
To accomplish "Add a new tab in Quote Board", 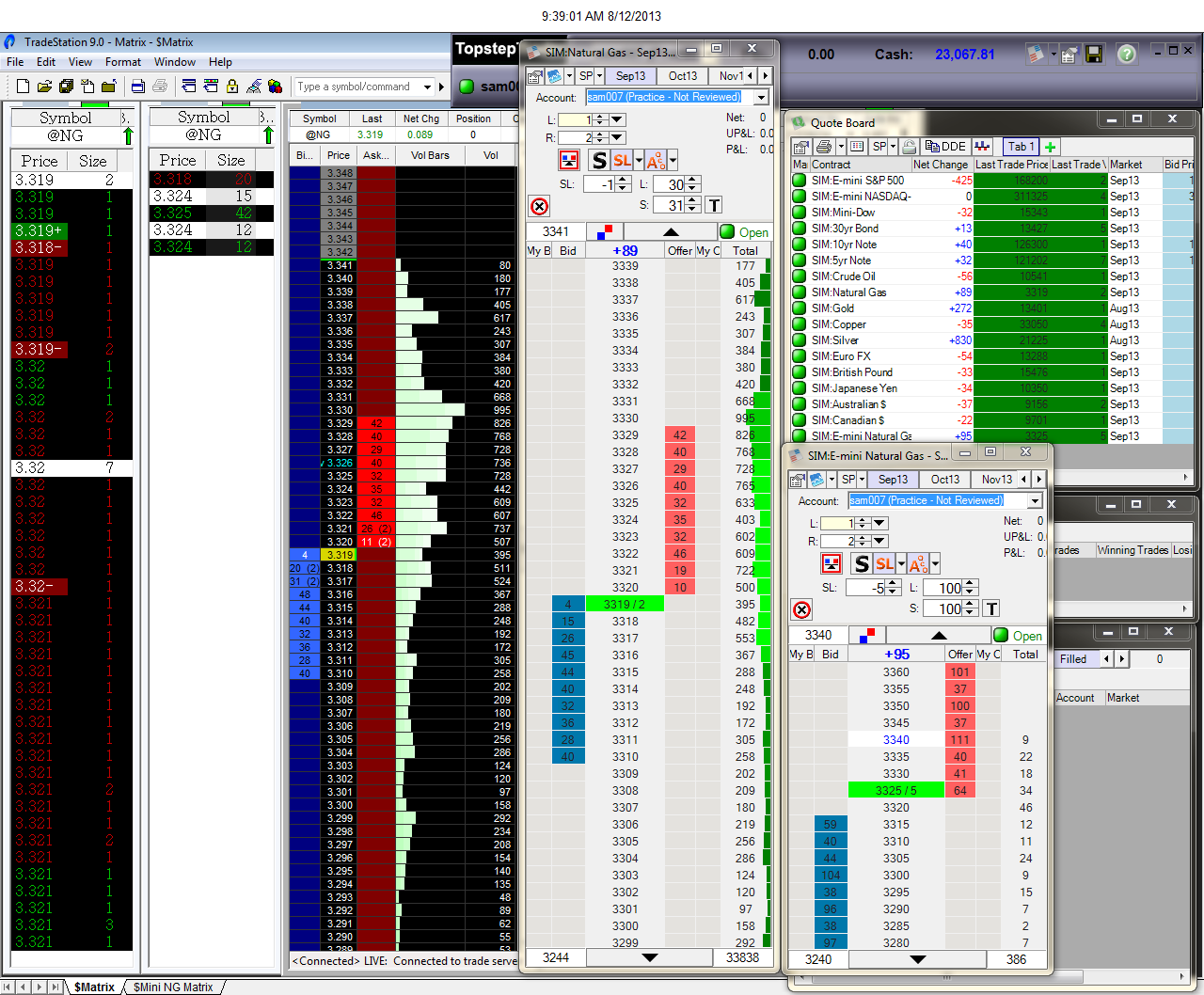I will coord(1051,147).
